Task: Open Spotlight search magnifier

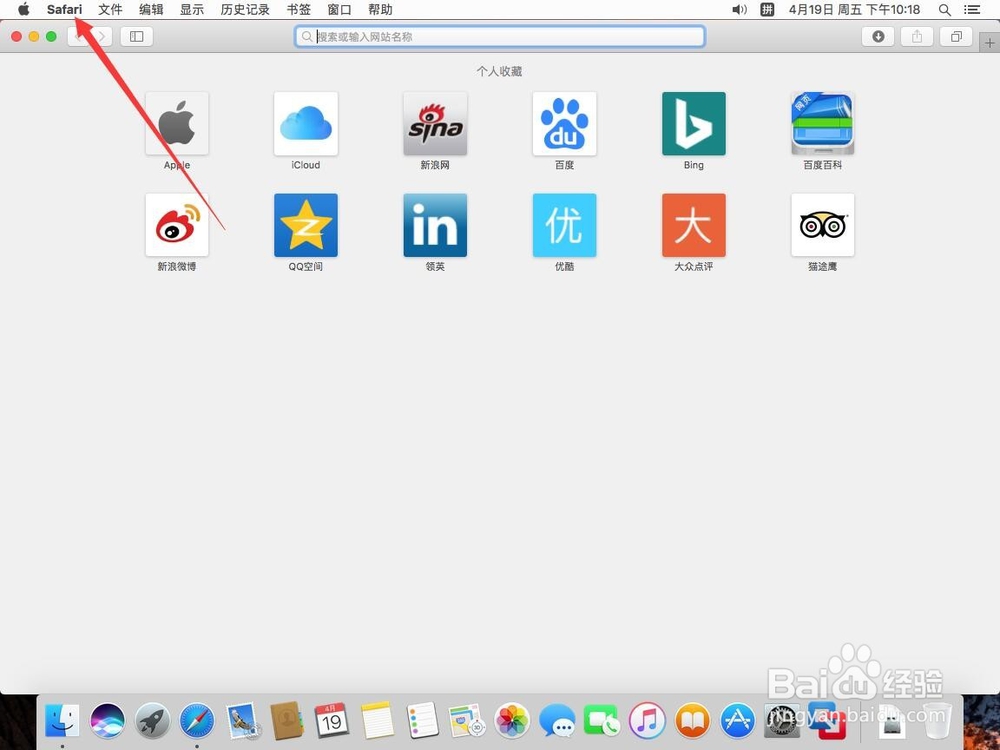Action: [x=945, y=10]
